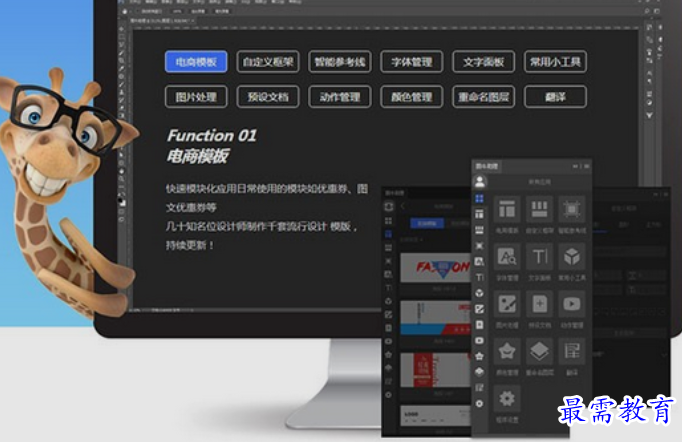Open 程序设置 gear tile in the plugin grid
This screenshot has height=442, width=682.
(507, 398)
